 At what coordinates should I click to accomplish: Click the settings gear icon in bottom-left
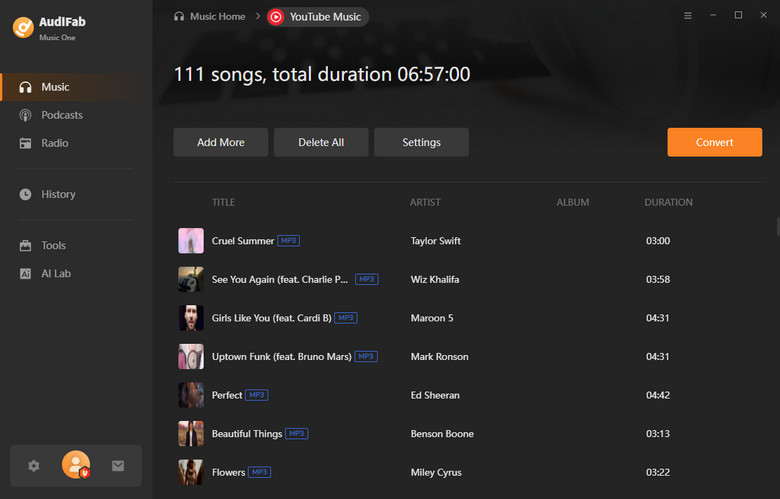pyautogui.click(x=34, y=466)
